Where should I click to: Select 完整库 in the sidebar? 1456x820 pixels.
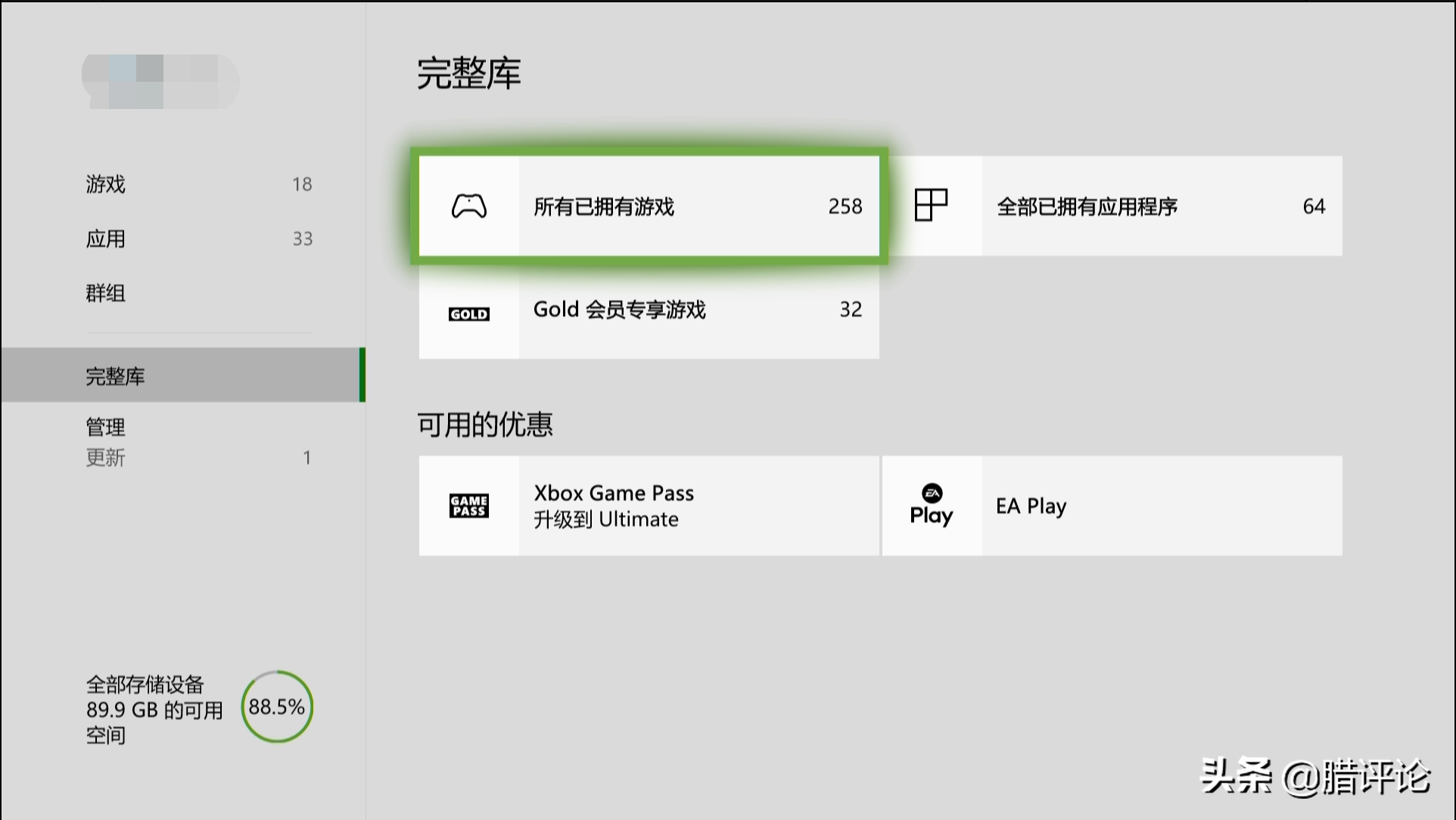183,376
